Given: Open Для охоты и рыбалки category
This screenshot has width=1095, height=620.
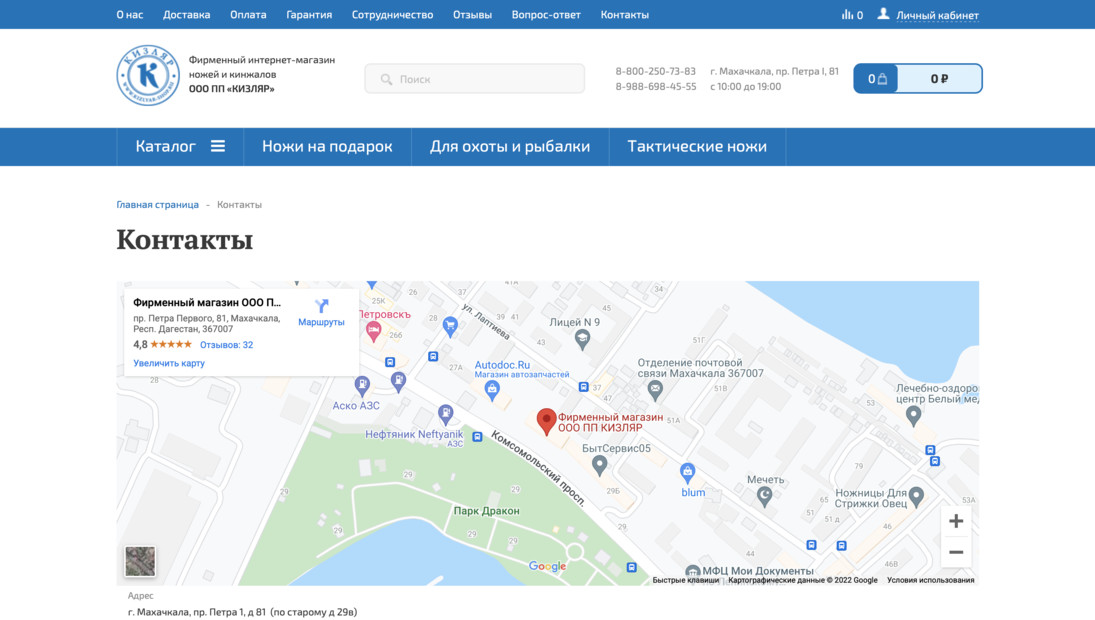Looking at the screenshot, I should 510,147.
